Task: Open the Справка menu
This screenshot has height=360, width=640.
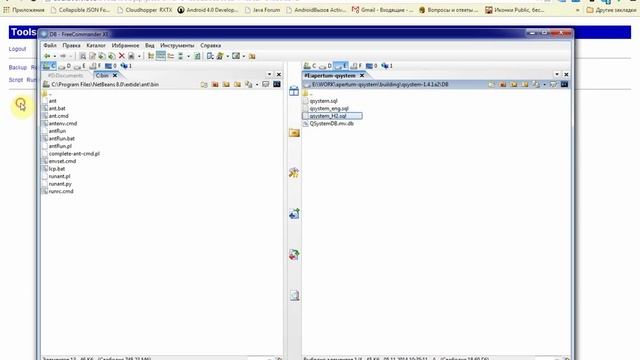Action: [211, 45]
